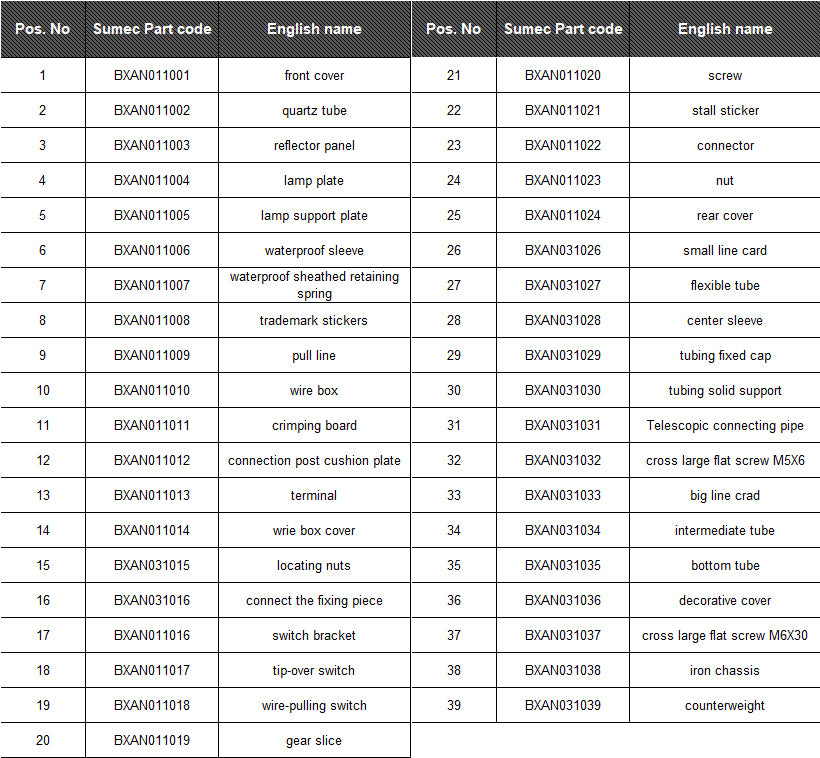Select the 'gear slice' entry
Image resolution: width=820 pixels, height=758 pixels.
click(314, 740)
